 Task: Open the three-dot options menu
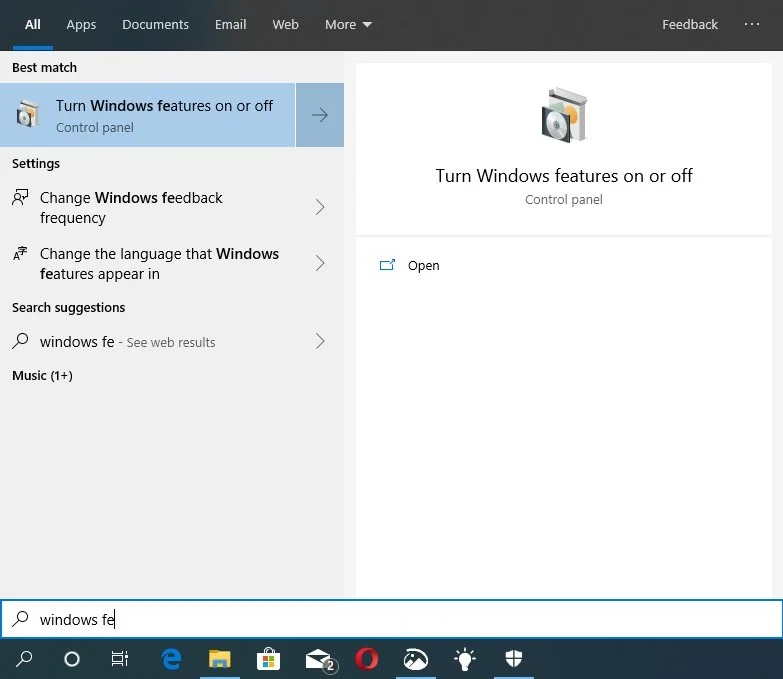coord(752,24)
